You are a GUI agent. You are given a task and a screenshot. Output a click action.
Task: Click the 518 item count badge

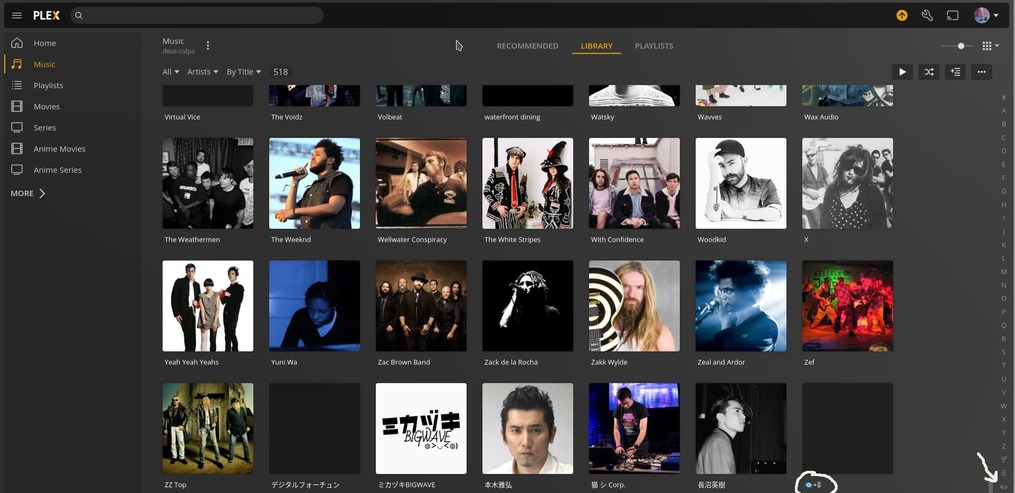(280, 72)
